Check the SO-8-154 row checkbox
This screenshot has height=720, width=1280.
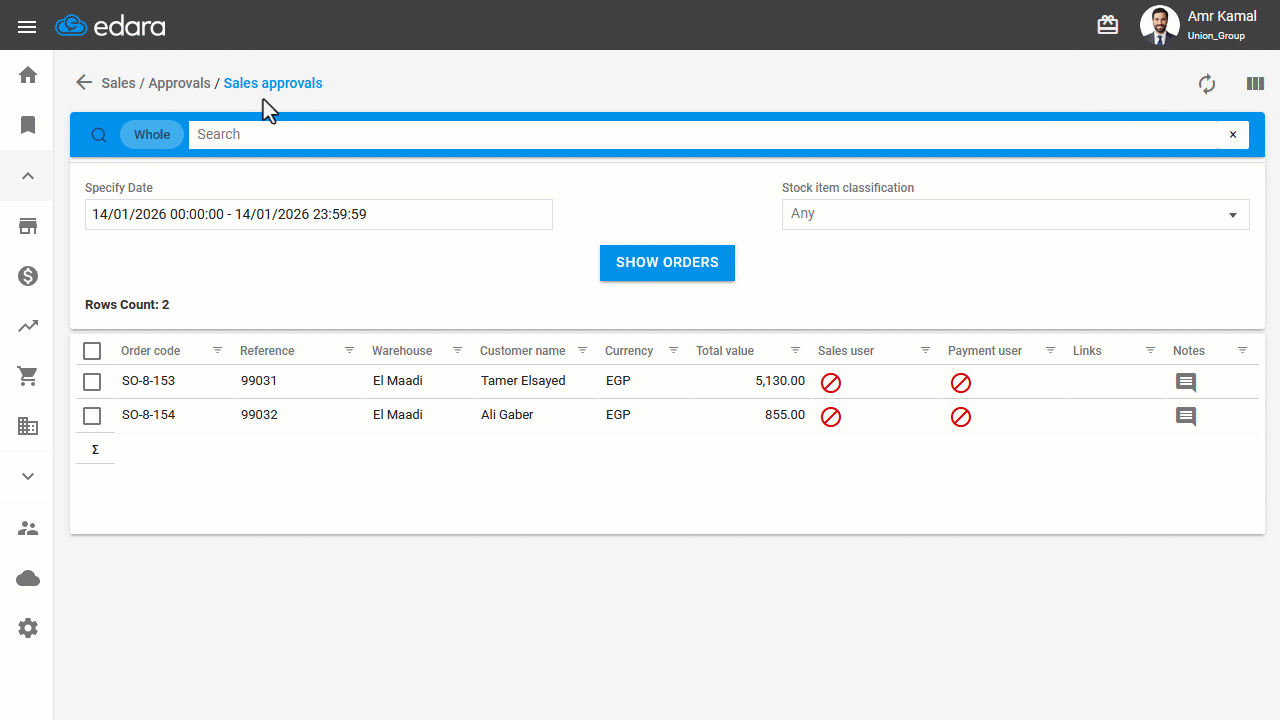click(x=92, y=416)
